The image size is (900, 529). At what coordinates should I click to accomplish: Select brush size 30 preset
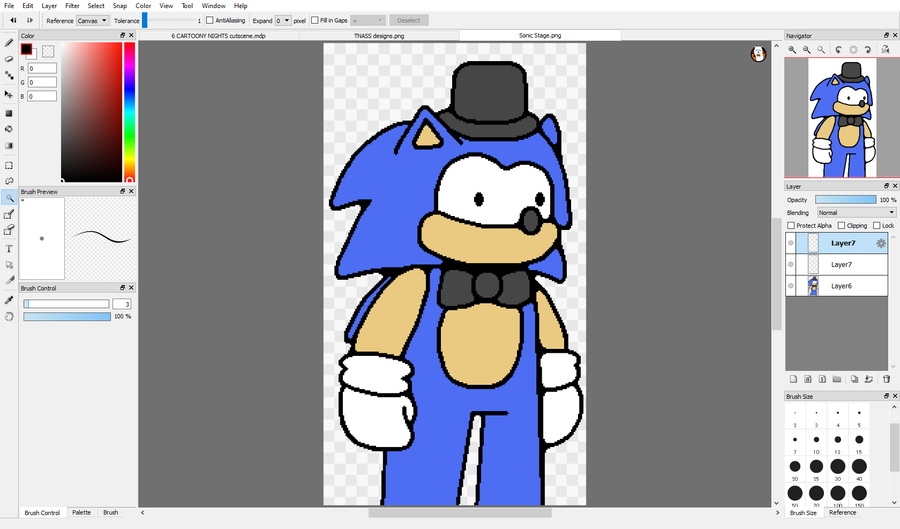pyautogui.click(x=838, y=469)
